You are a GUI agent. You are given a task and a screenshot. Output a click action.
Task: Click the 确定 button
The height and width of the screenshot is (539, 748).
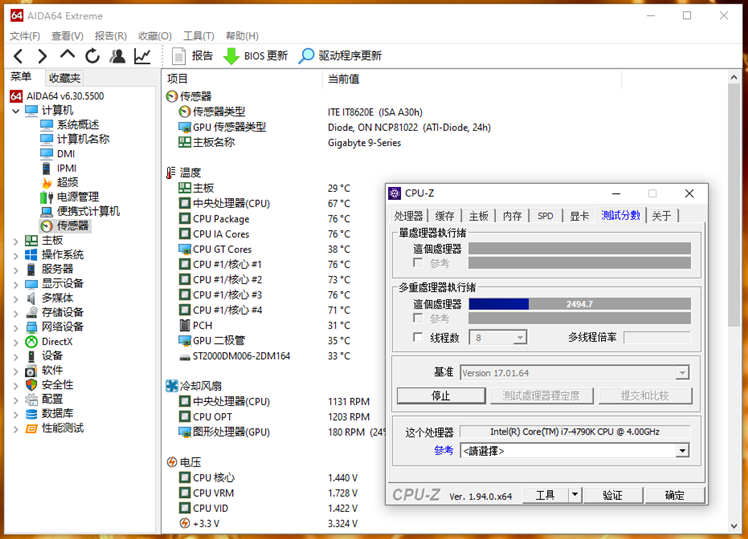[675, 495]
